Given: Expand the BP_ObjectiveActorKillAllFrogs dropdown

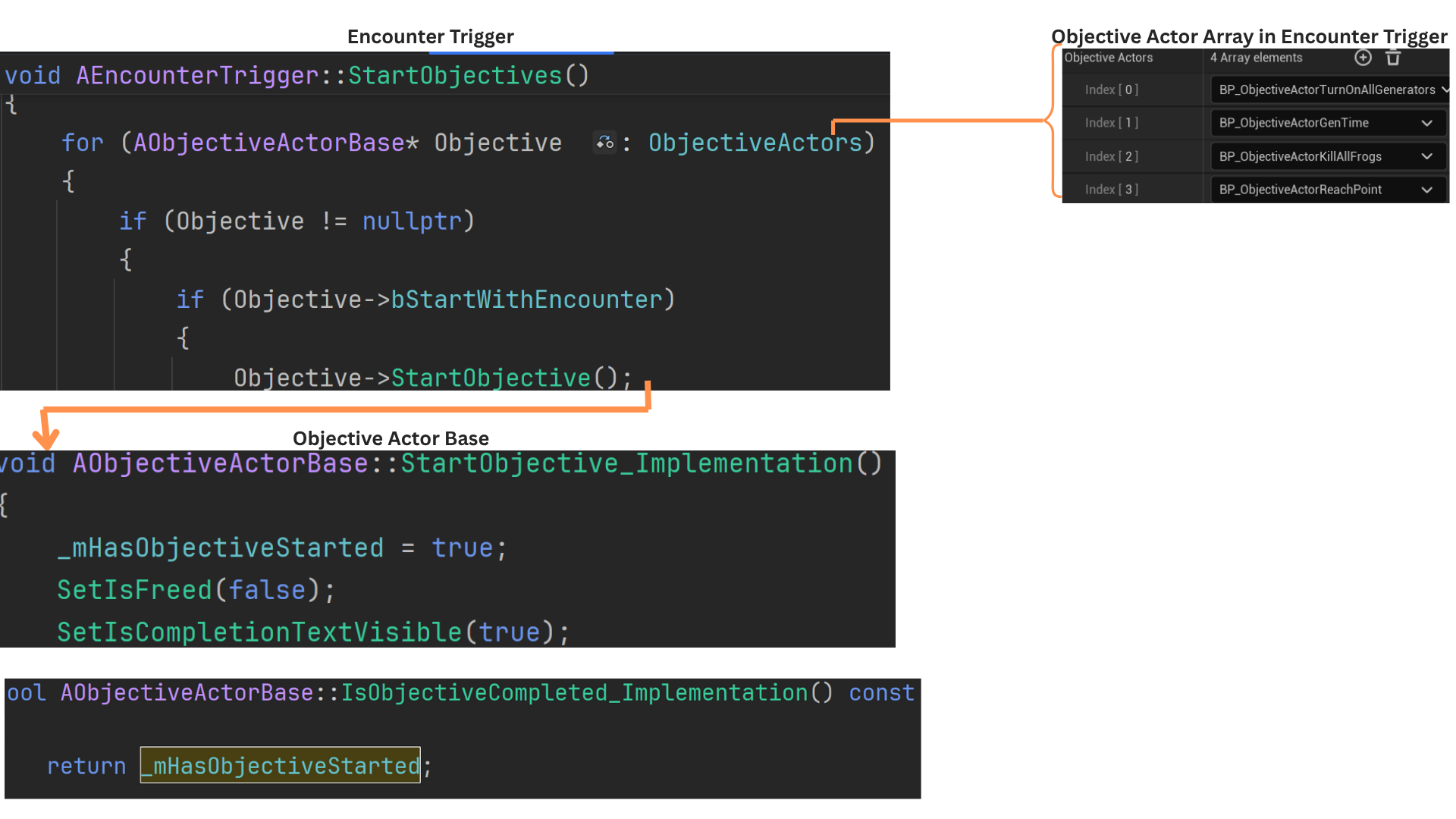Looking at the screenshot, I should pyautogui.click(x=1426, y=156).
